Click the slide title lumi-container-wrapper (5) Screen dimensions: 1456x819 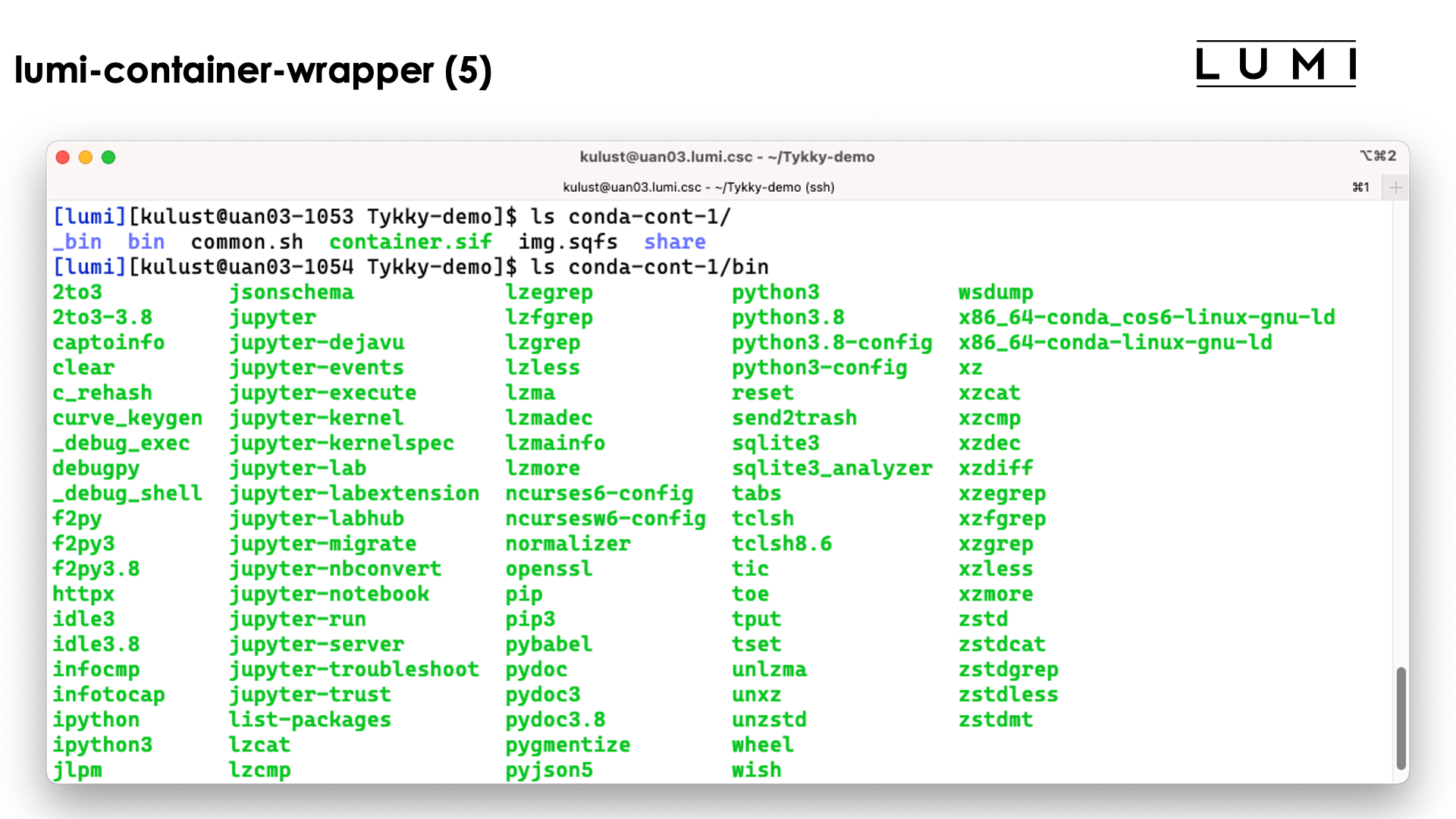(253, 71)
